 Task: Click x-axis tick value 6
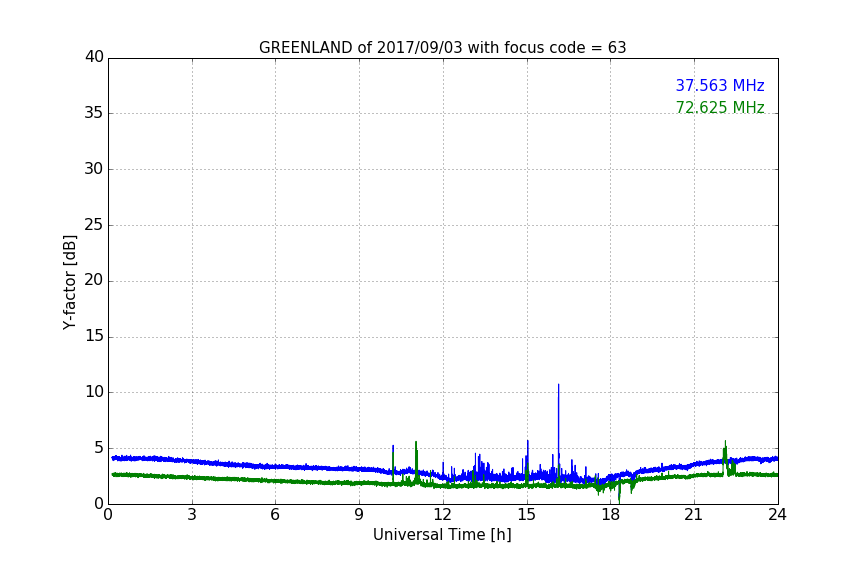275,515
